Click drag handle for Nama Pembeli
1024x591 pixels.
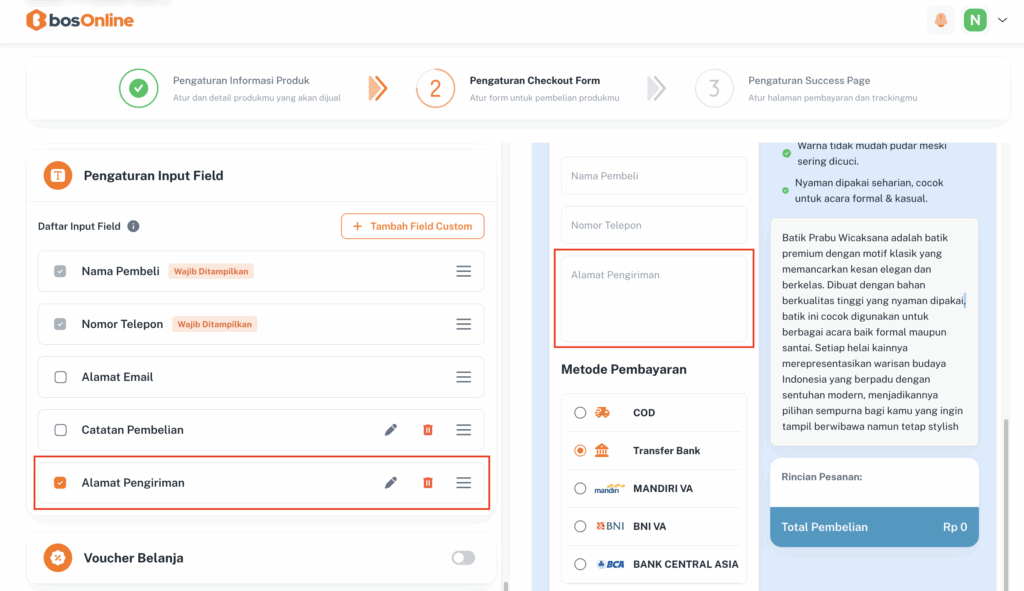click(x=463, y=271)
